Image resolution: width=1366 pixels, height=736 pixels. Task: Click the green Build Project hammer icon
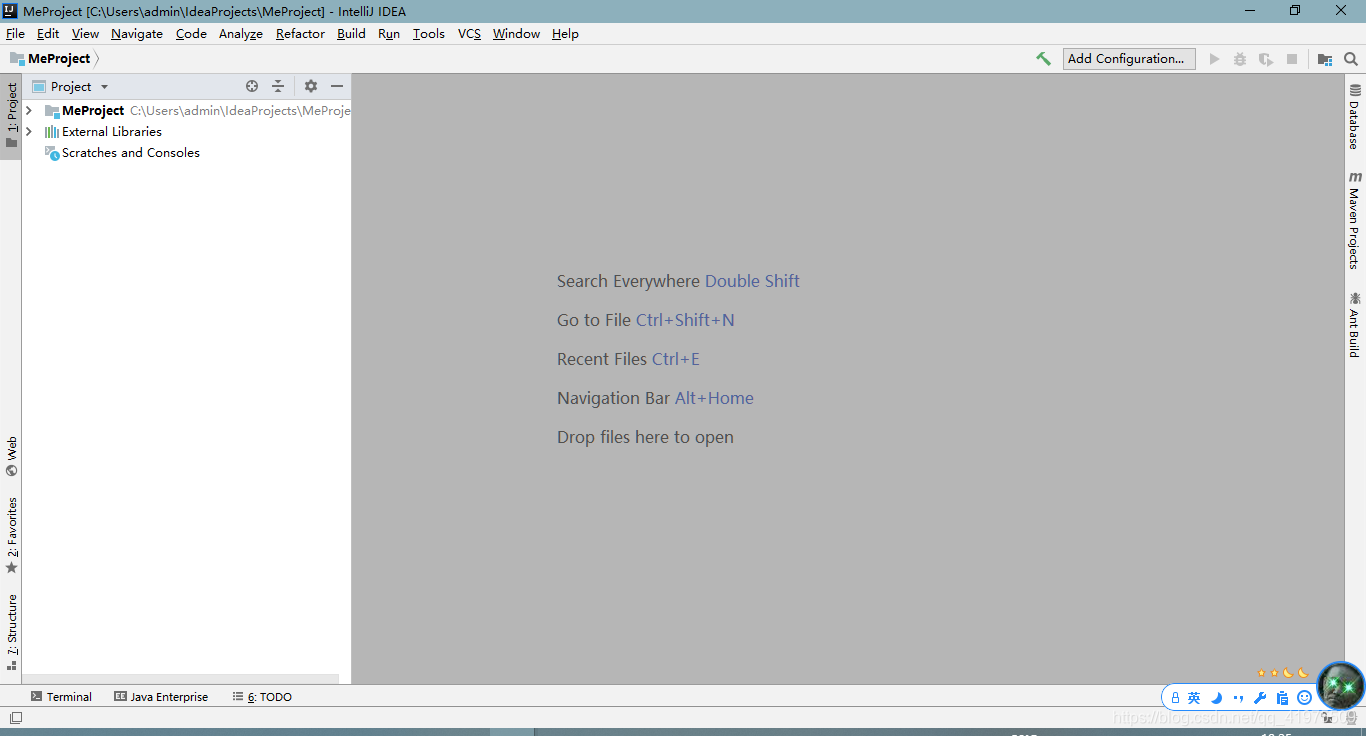coord(1043,59)
